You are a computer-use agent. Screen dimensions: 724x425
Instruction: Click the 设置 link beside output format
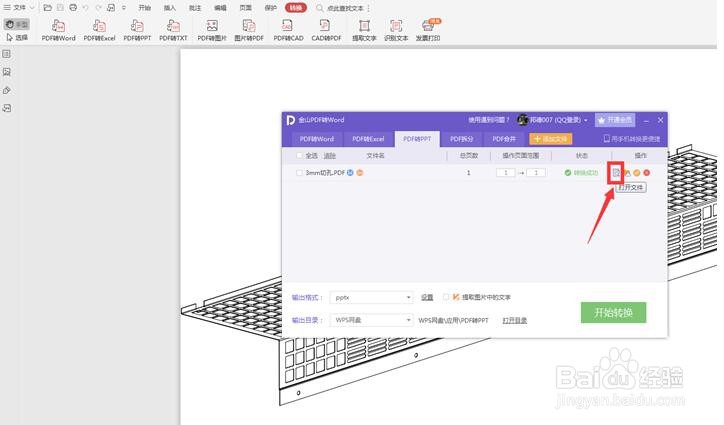(427, 298)
